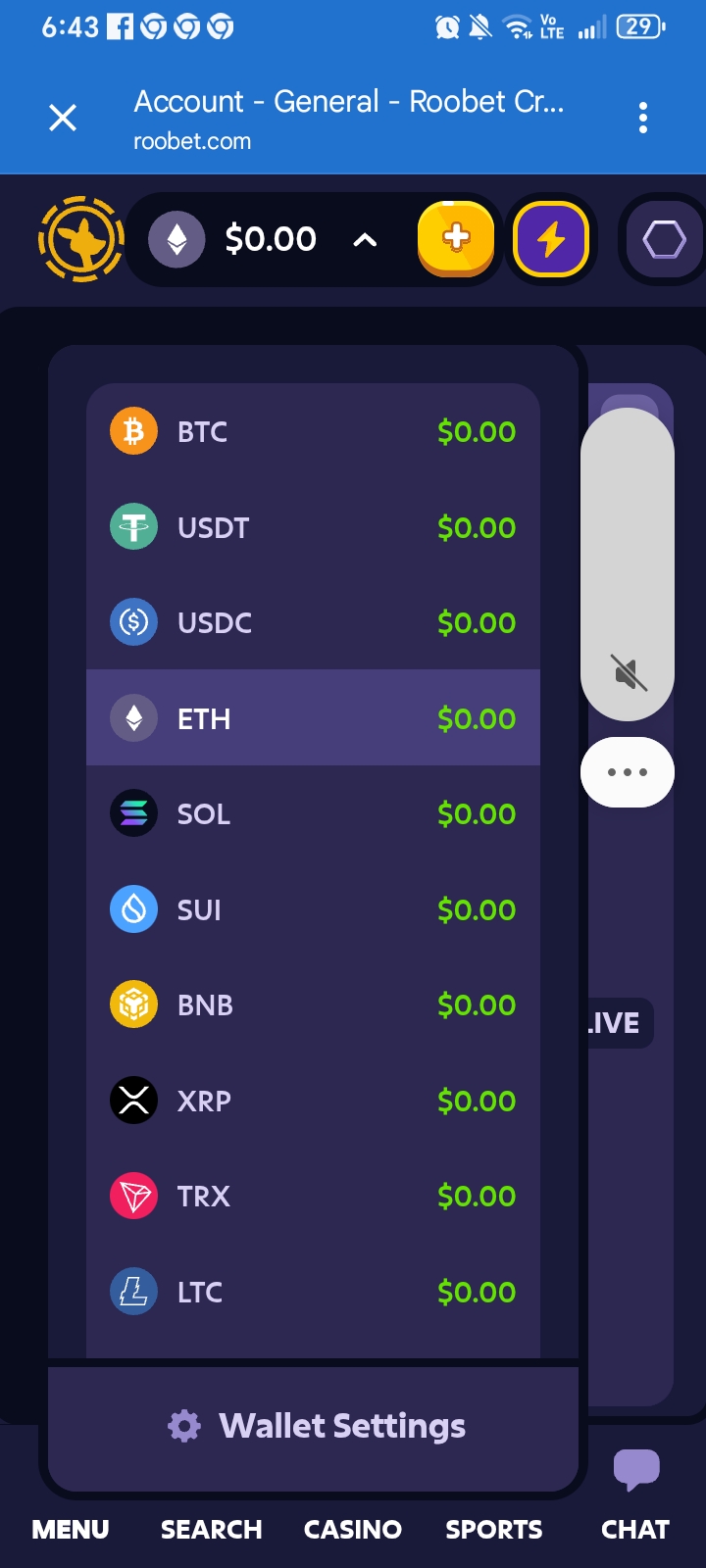Tap the SUI droplet icon
Viewport: 706px width, 1568px height.
pyautogui.click(x=134, y=909)
